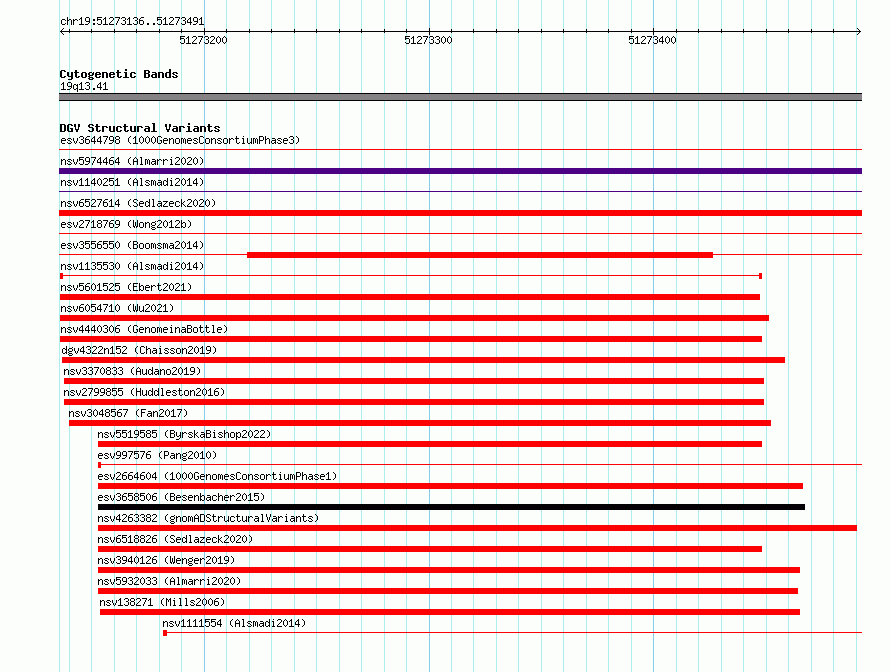Open variant nsv1135530 (Alsmadi2014)

click(x=132, y=266)
